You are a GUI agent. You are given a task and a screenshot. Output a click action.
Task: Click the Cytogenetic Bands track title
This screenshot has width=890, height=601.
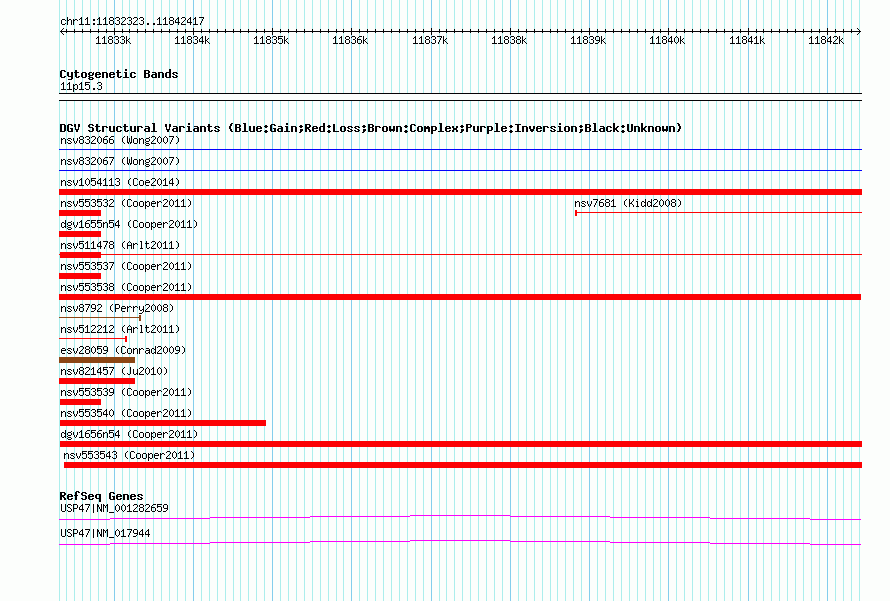point(119,74)
